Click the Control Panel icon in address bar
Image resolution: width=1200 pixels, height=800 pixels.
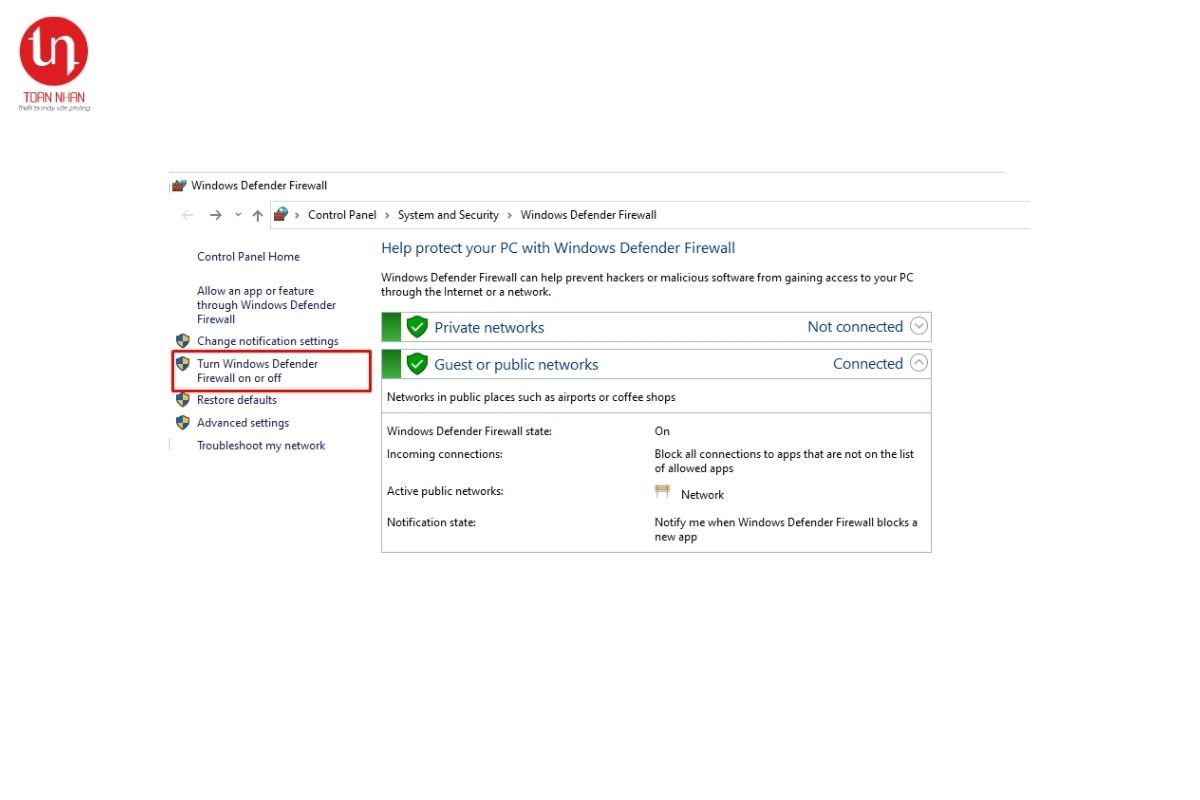(x=281, y=214)
